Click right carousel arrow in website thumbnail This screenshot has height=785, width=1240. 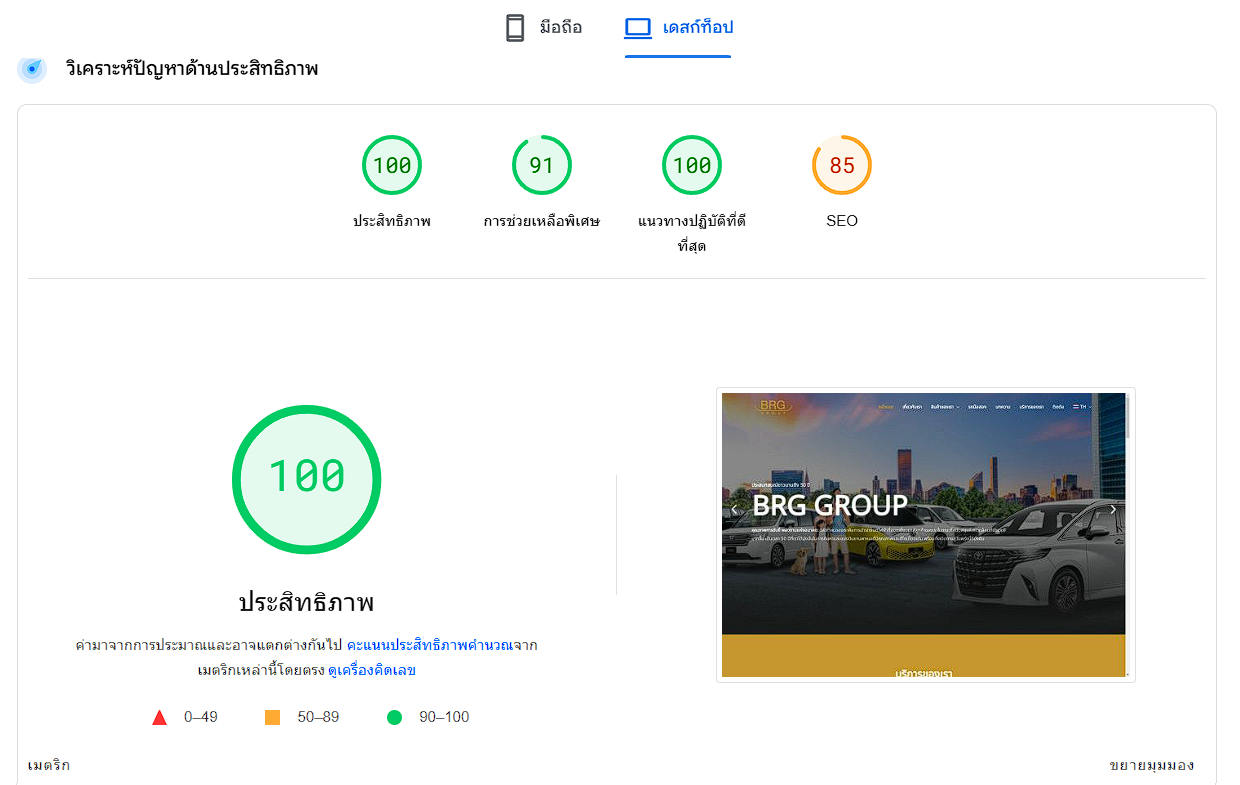(x=1113, y=510)
